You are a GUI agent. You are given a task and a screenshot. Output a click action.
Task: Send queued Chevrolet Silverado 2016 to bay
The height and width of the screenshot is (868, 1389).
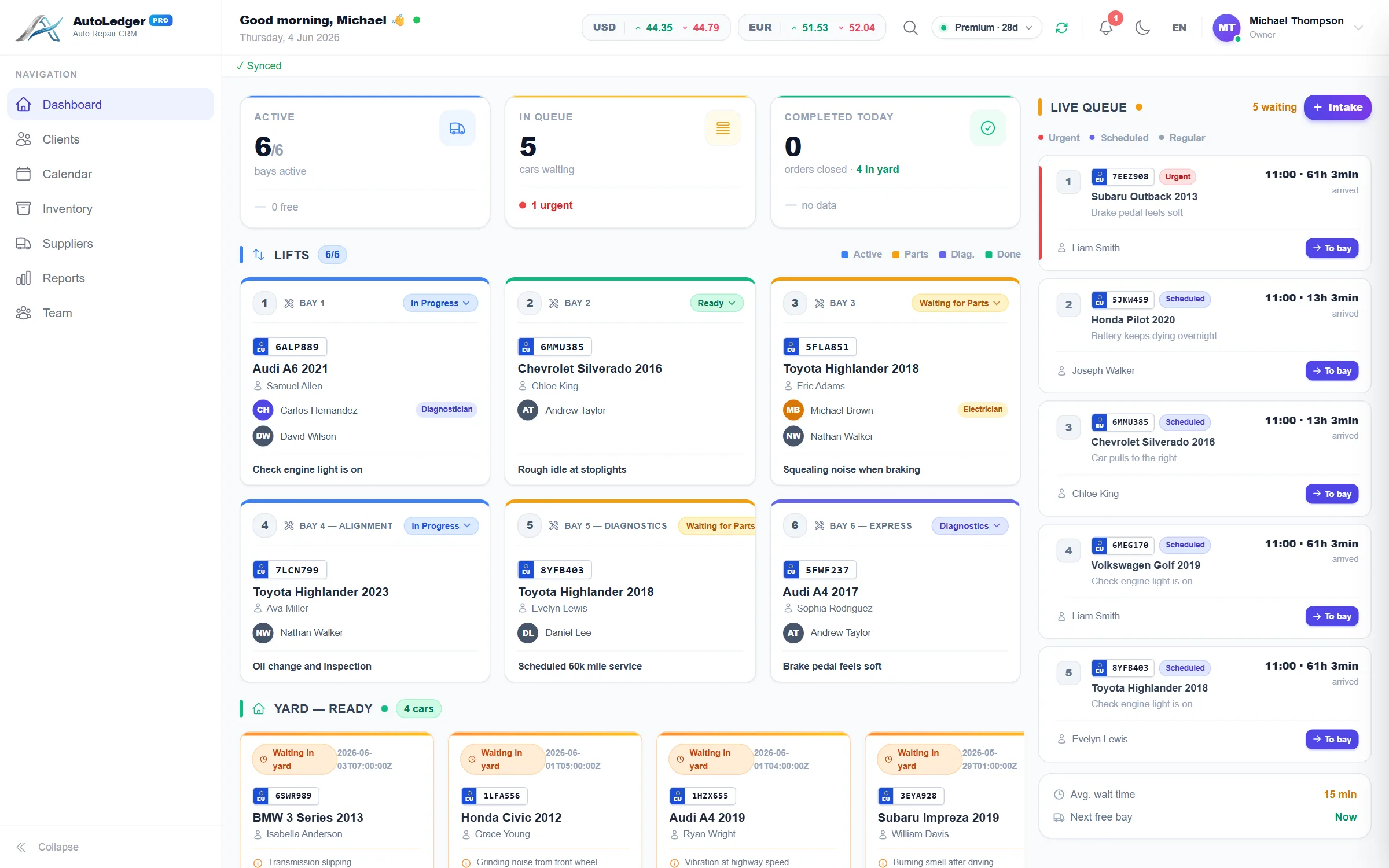[1332, 494]
